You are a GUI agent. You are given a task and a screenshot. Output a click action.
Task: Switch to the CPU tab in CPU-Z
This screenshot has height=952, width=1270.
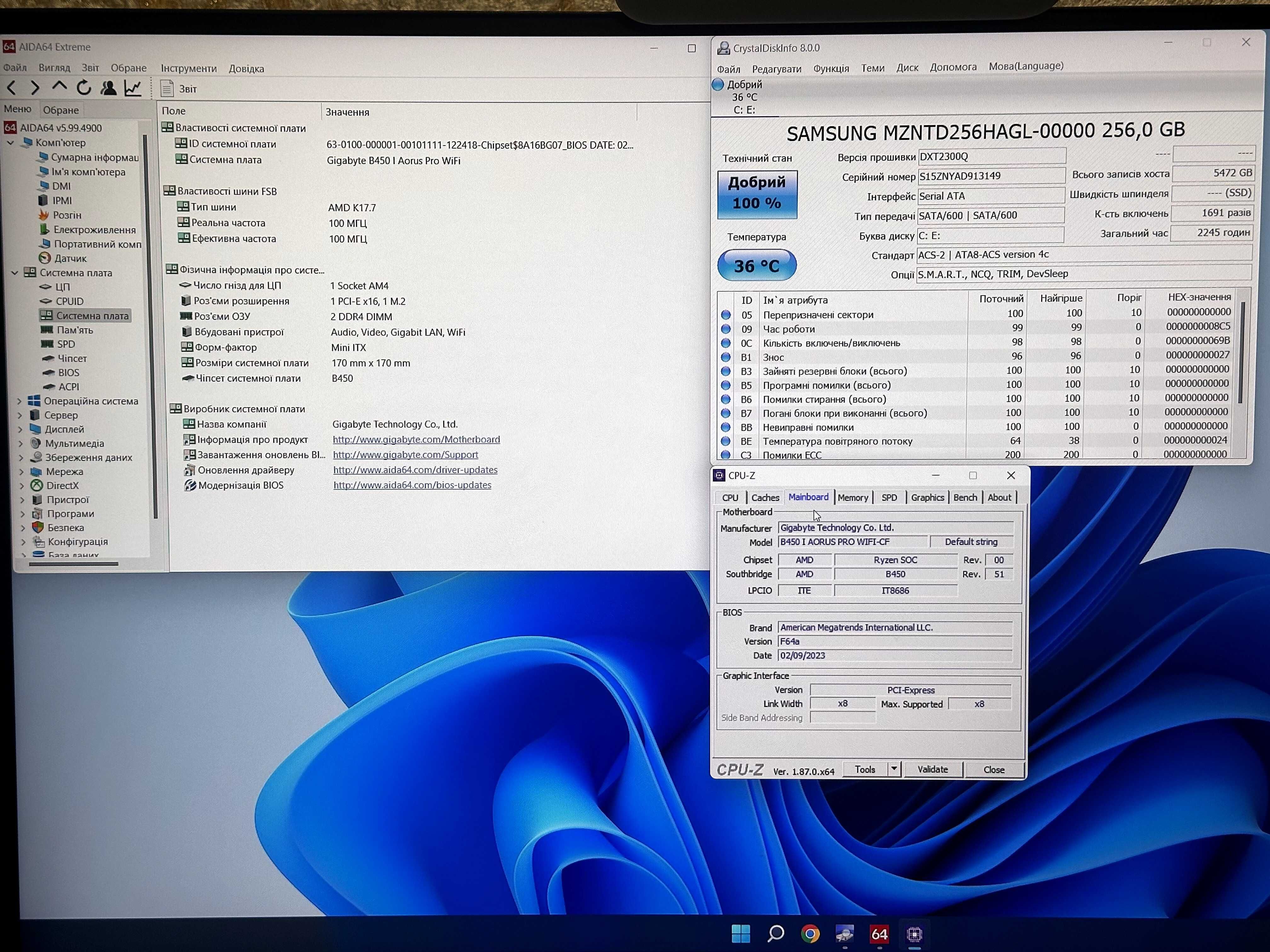point(730,497)
